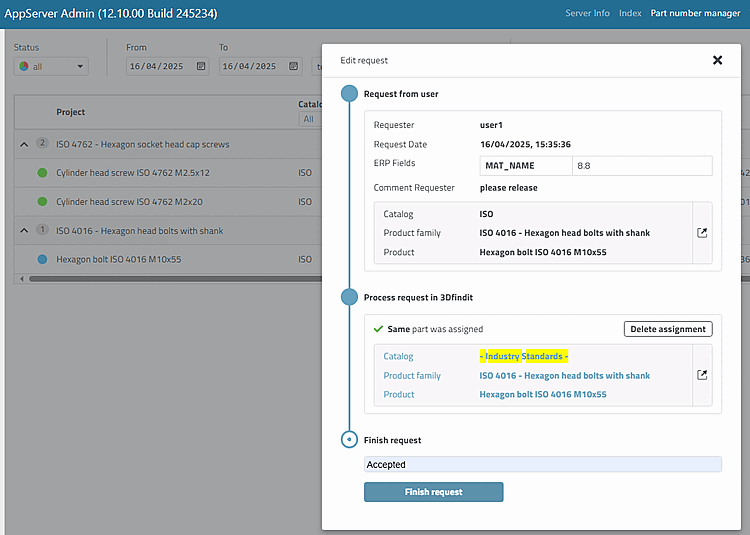Click the Finish request button
Viewport: 750px width, 535px height.
433,492
